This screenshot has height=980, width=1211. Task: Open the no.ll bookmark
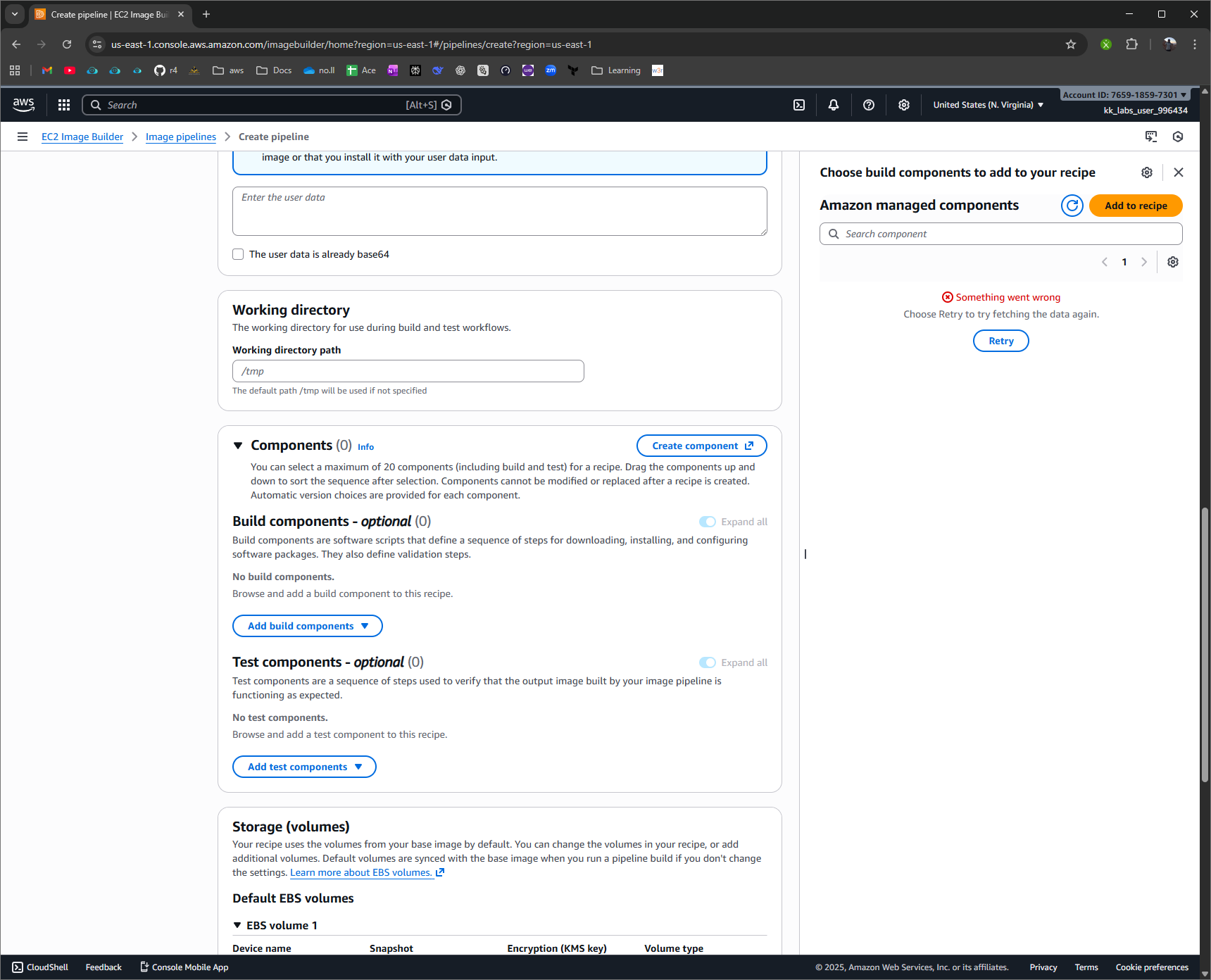click(319, 70)
